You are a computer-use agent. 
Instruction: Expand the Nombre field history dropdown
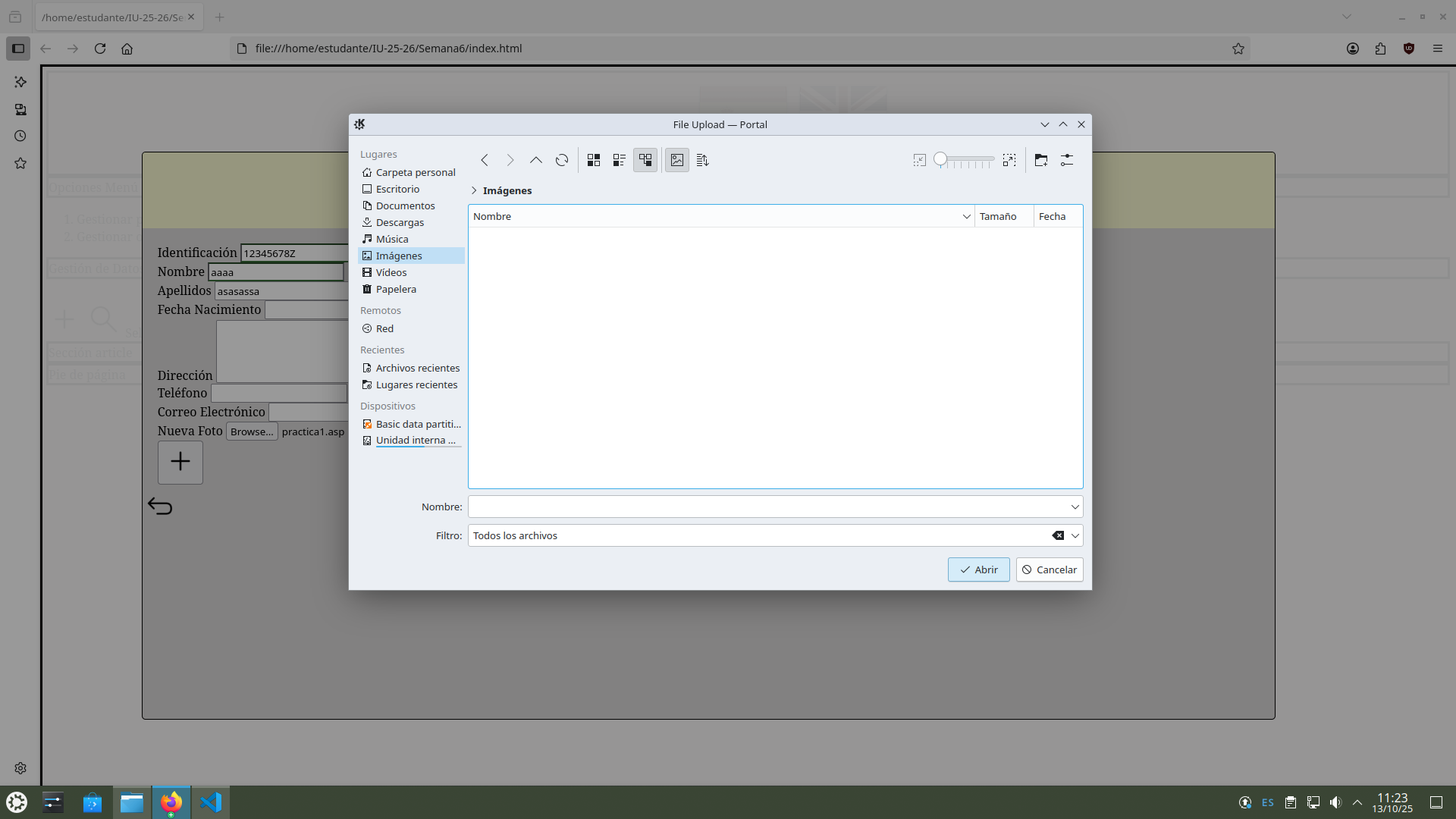coord(1075,507)
